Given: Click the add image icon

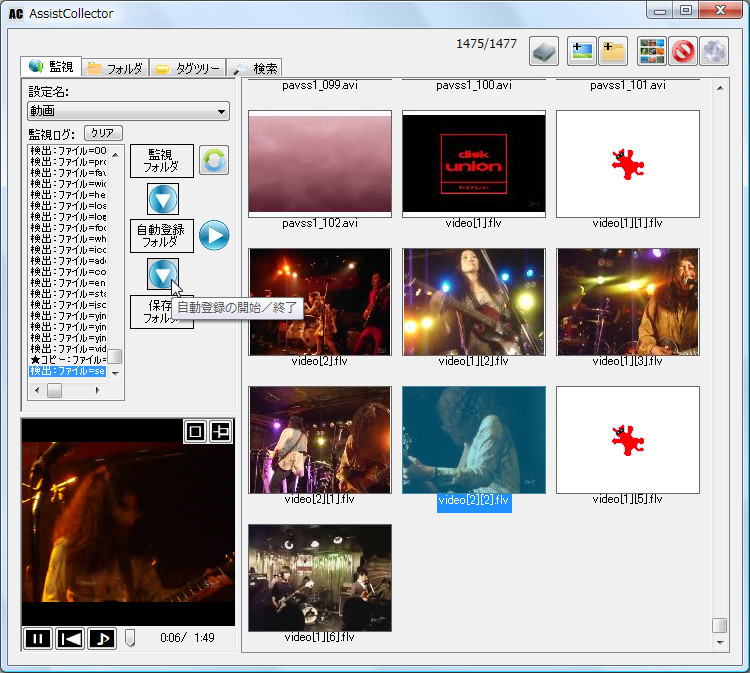Looking at the screenshot, I should [582, 51].
